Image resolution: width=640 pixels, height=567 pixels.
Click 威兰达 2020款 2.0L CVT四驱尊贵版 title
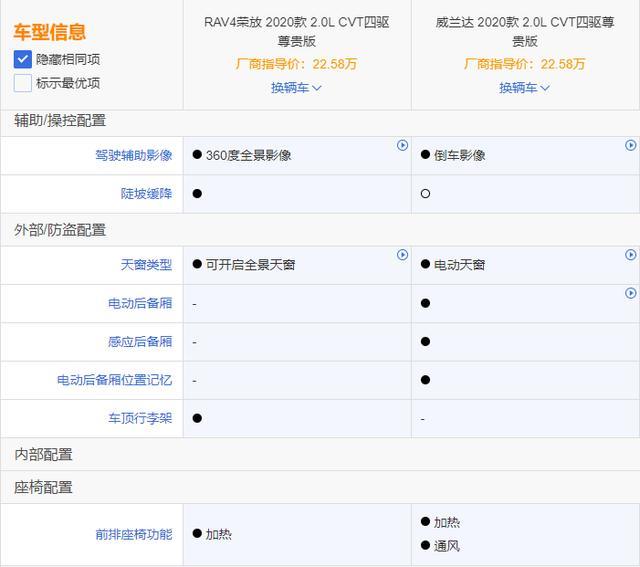click(525, 31)
